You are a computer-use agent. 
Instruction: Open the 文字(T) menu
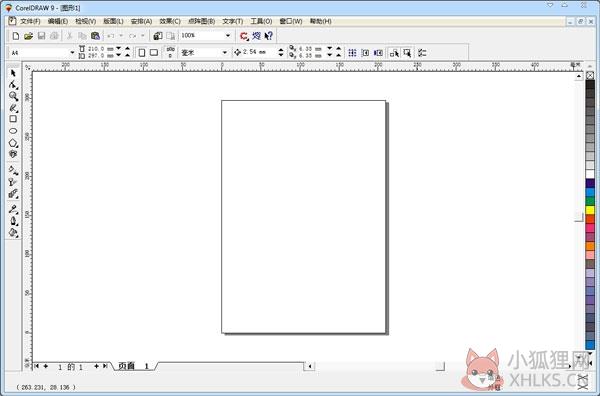coord(233,21)
